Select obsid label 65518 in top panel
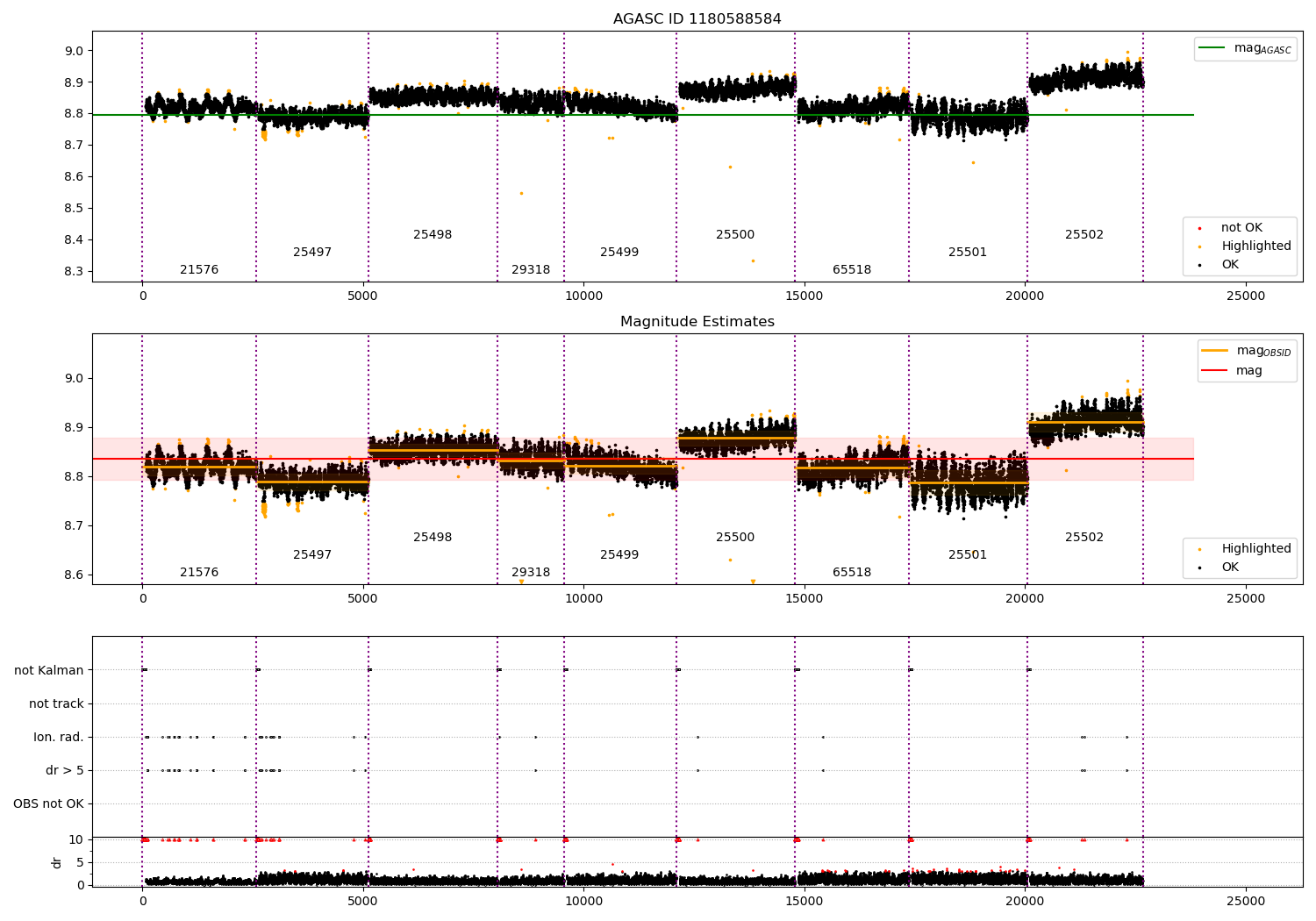The width and height of the screenshot is (1316, 921). (x=852, y=270)
